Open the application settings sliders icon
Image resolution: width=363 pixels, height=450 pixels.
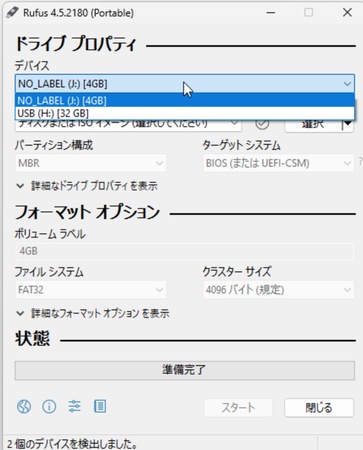tap(74, 406)
